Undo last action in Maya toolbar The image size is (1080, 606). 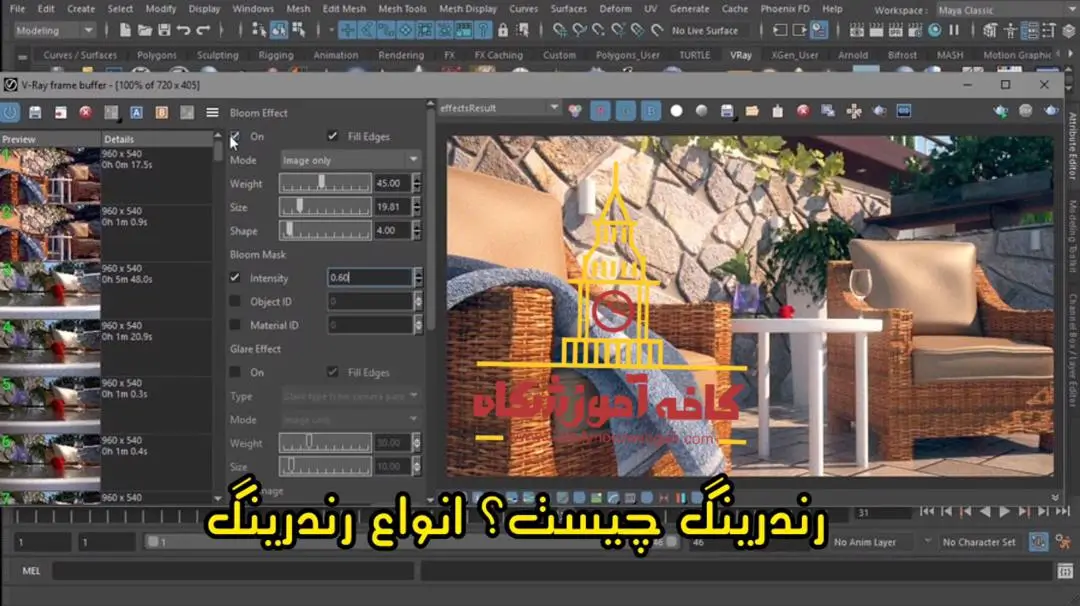[x=183, y=30]
